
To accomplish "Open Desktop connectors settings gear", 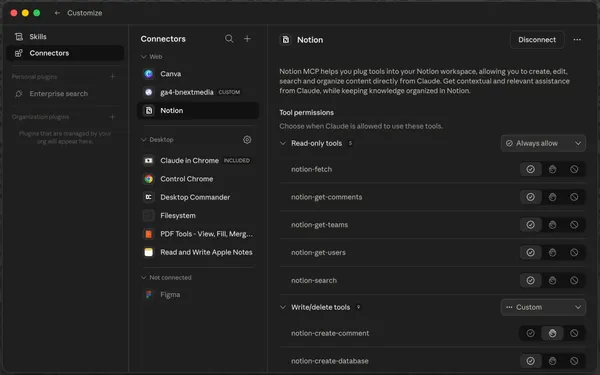I will [247, 140].
